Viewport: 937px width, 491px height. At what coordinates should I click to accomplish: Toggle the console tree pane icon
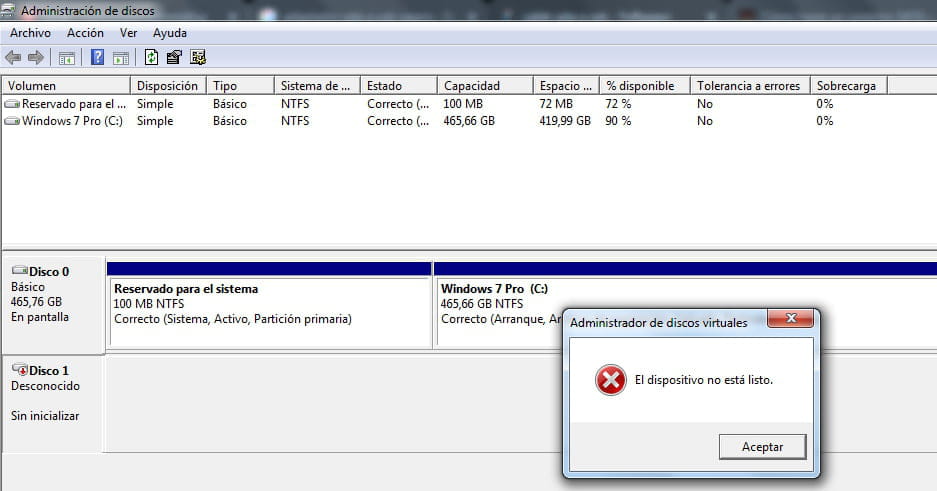[66, 58]
